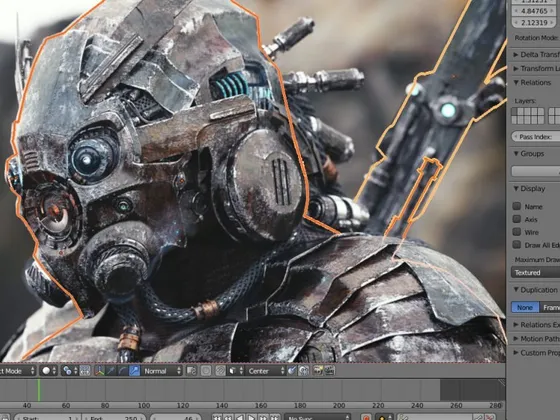Click the 2.12319 value field

(x=534, y=23)
